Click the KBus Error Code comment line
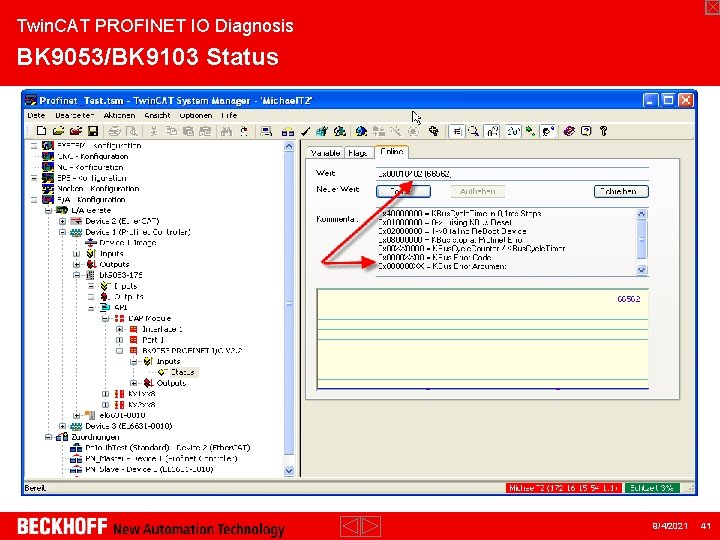The height and width of the screenshot is (540, 720). (x=435, y=257)
